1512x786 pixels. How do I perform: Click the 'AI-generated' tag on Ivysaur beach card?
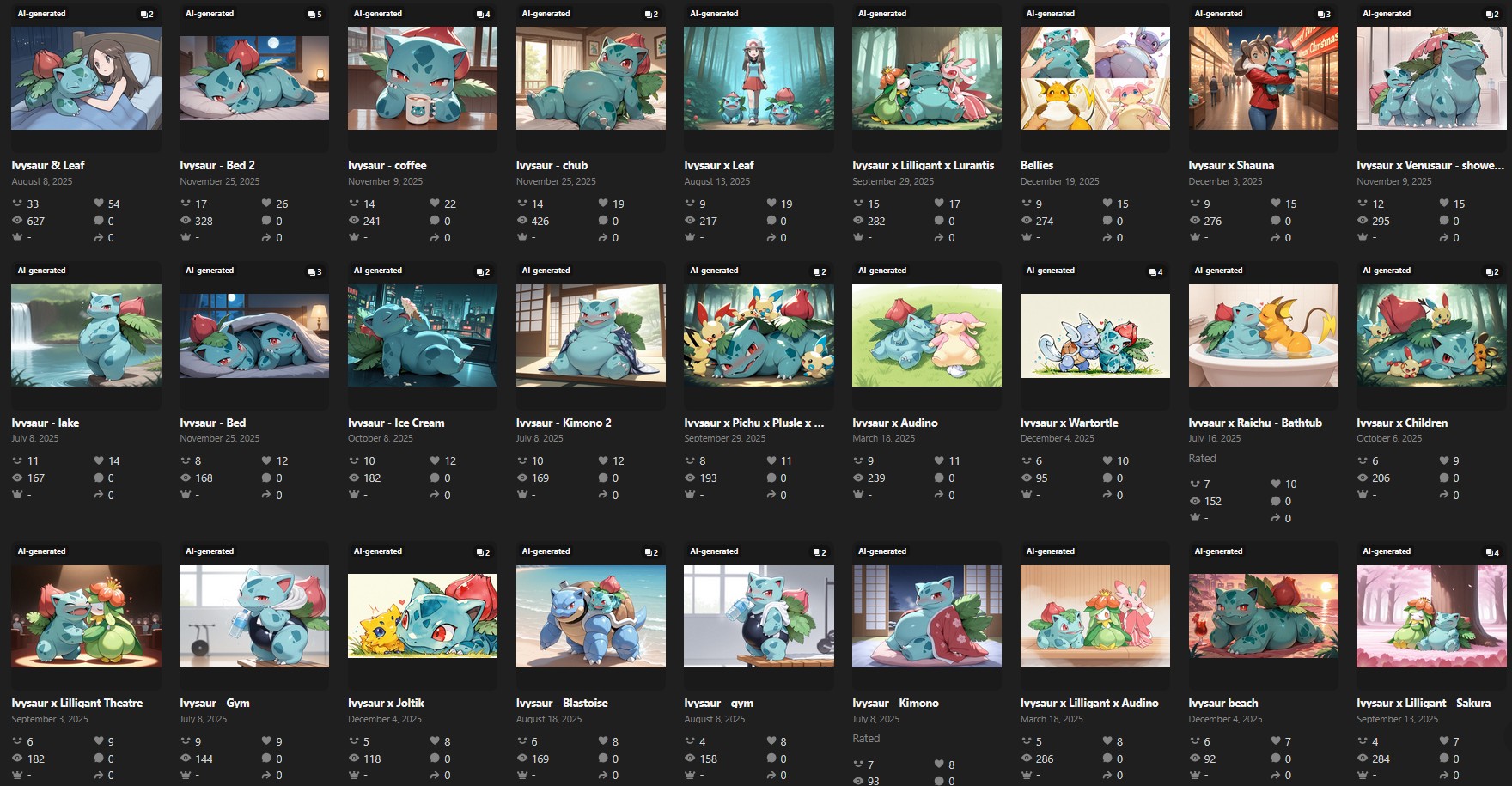click(1218, 551)
